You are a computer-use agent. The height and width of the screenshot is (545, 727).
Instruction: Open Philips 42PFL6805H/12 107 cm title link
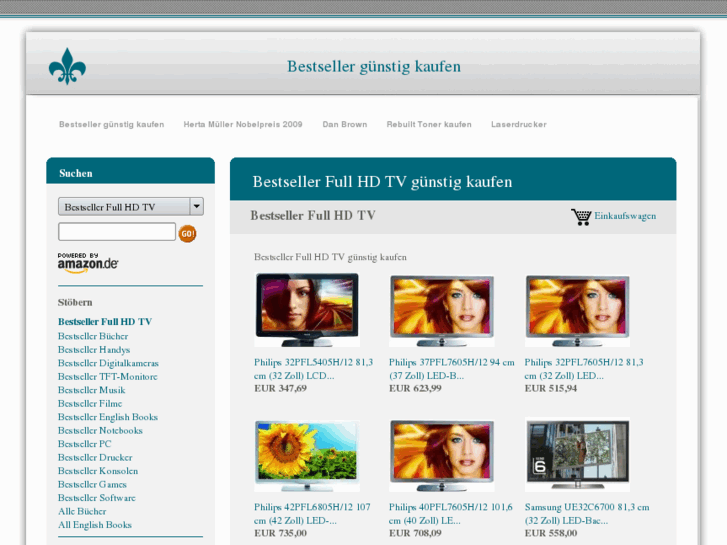[312, 513]
